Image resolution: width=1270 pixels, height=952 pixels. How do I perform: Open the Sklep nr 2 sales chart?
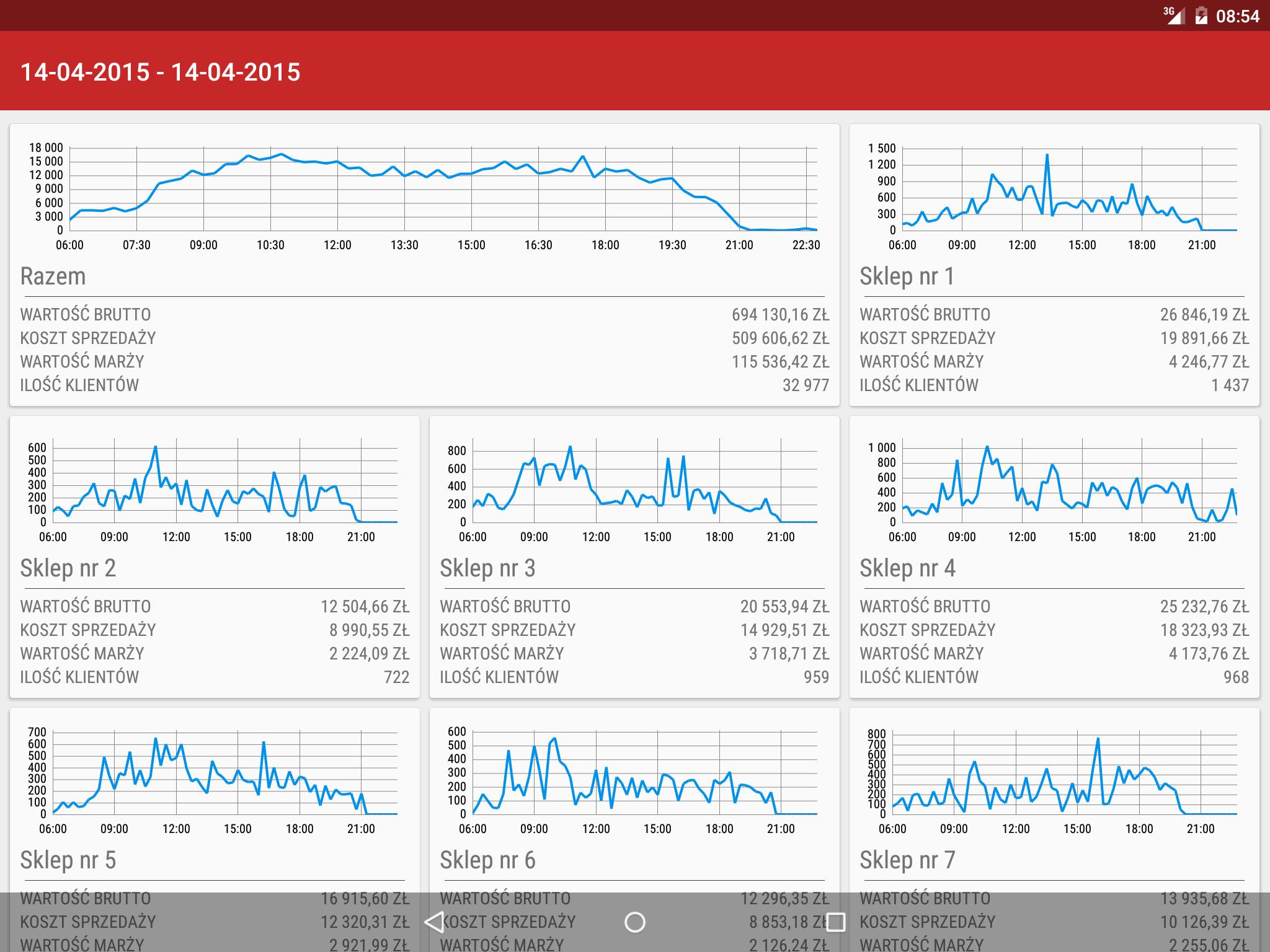click(x=212, y=490)
